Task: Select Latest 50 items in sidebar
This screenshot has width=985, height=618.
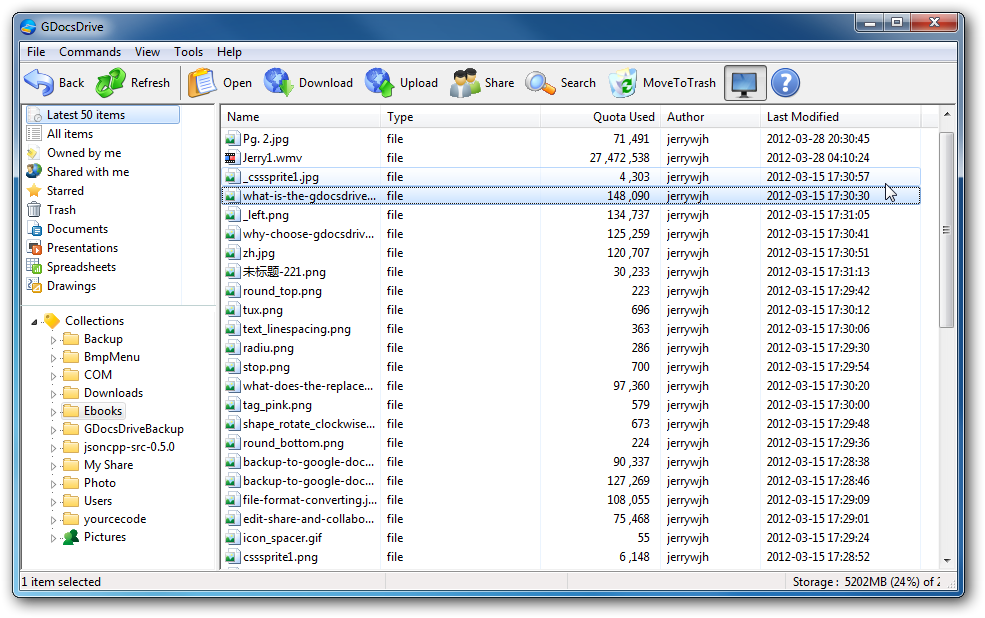Action: point(103,115)
